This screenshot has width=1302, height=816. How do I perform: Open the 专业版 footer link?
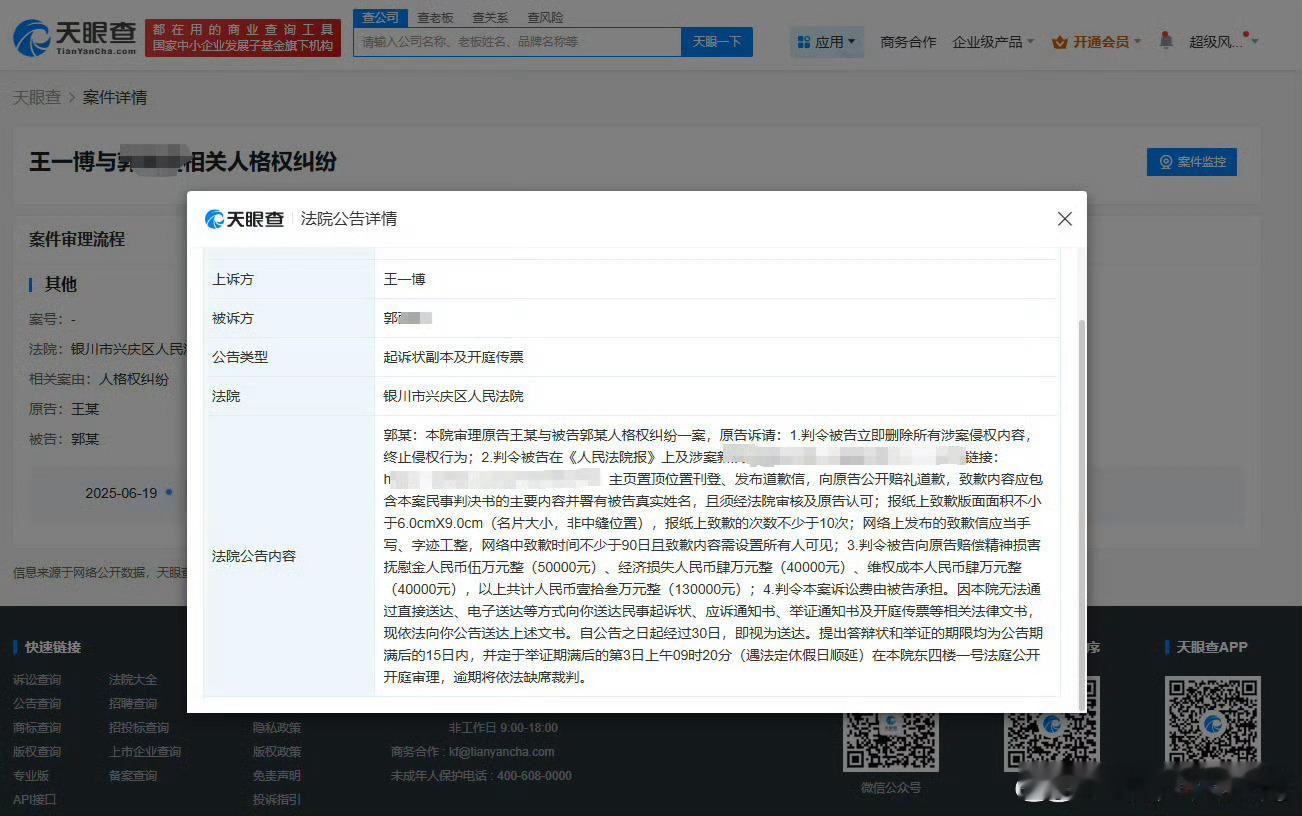(31, 776)
